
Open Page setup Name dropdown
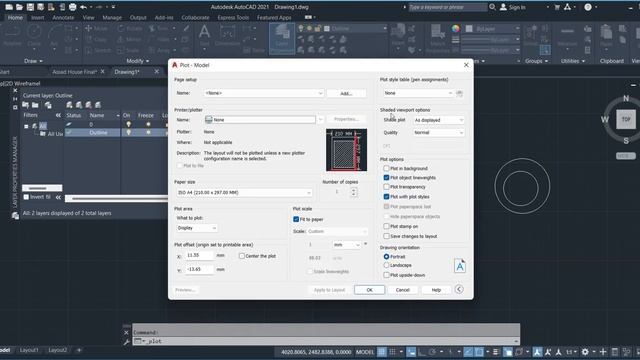coord(264,93)
